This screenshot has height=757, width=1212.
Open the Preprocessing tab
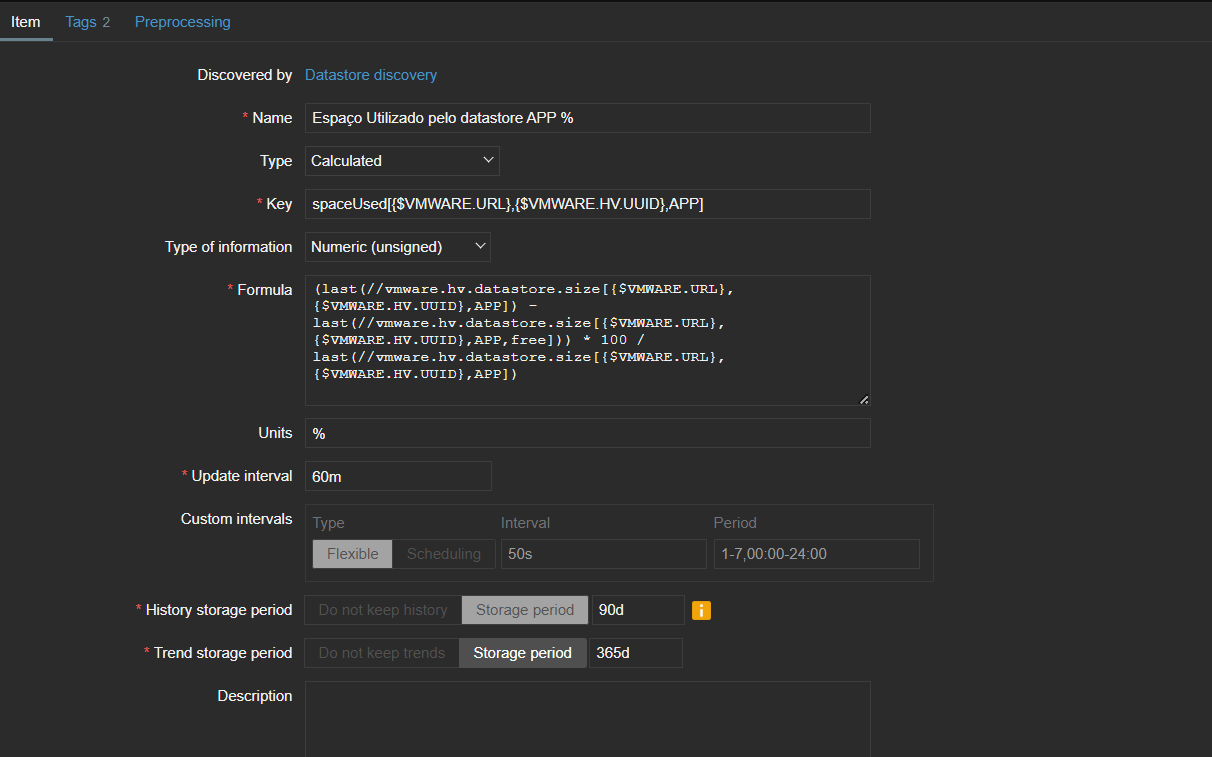click(182, 22)
